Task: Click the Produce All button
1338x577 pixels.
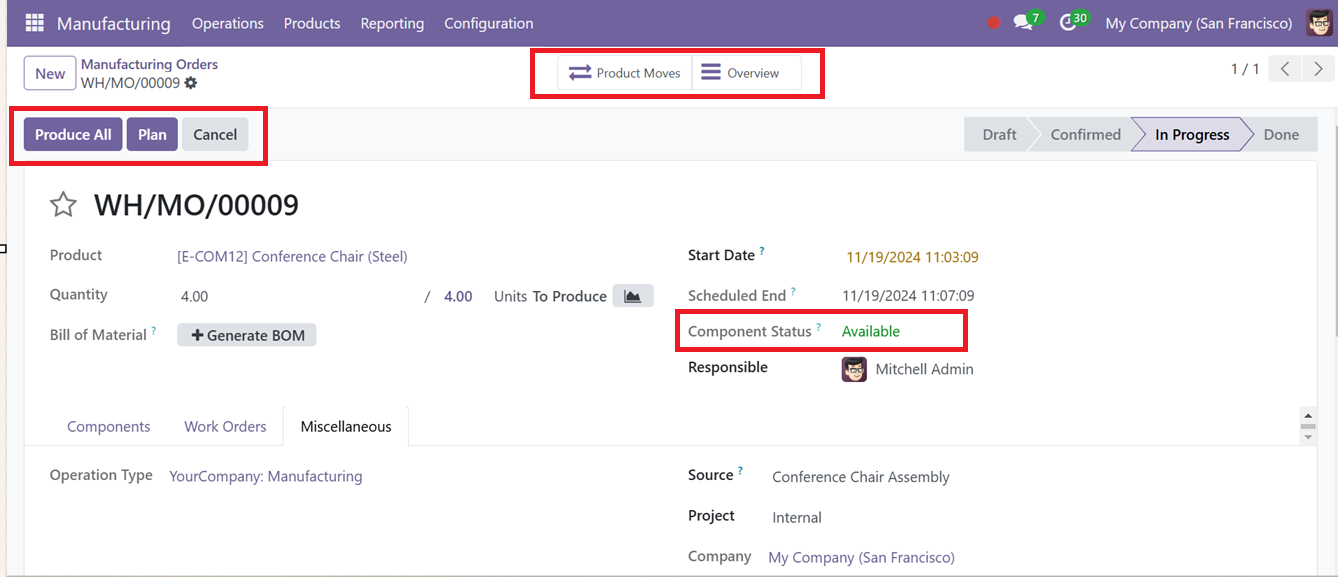Action: click(73, 134)
